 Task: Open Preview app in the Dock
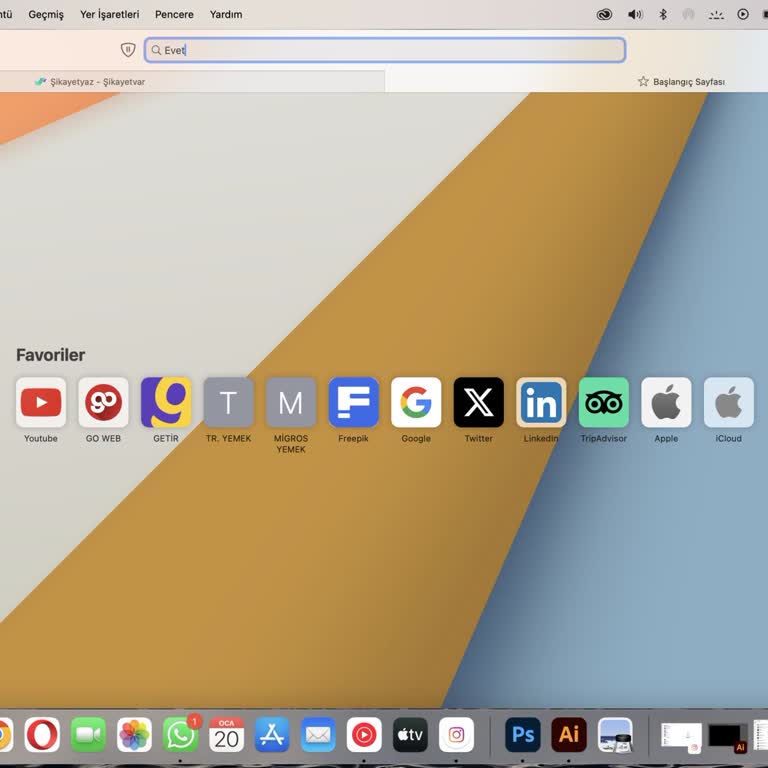point(615,734)
